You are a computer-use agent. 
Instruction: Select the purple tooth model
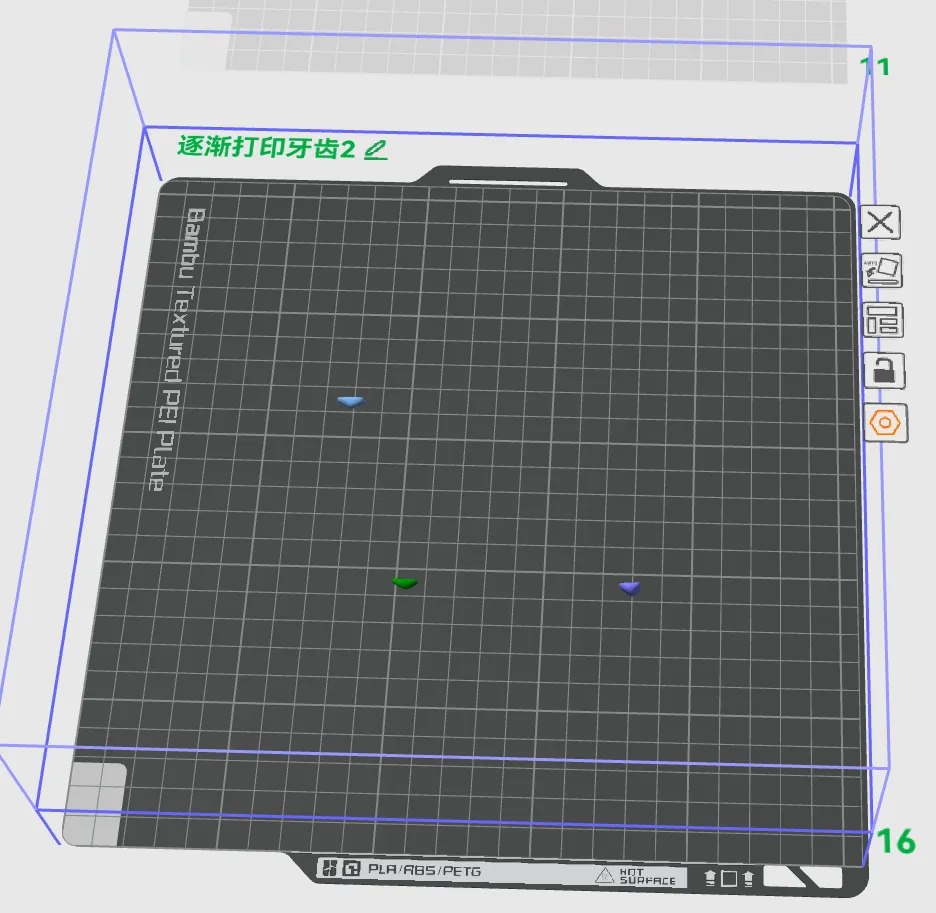coord(629,587)
